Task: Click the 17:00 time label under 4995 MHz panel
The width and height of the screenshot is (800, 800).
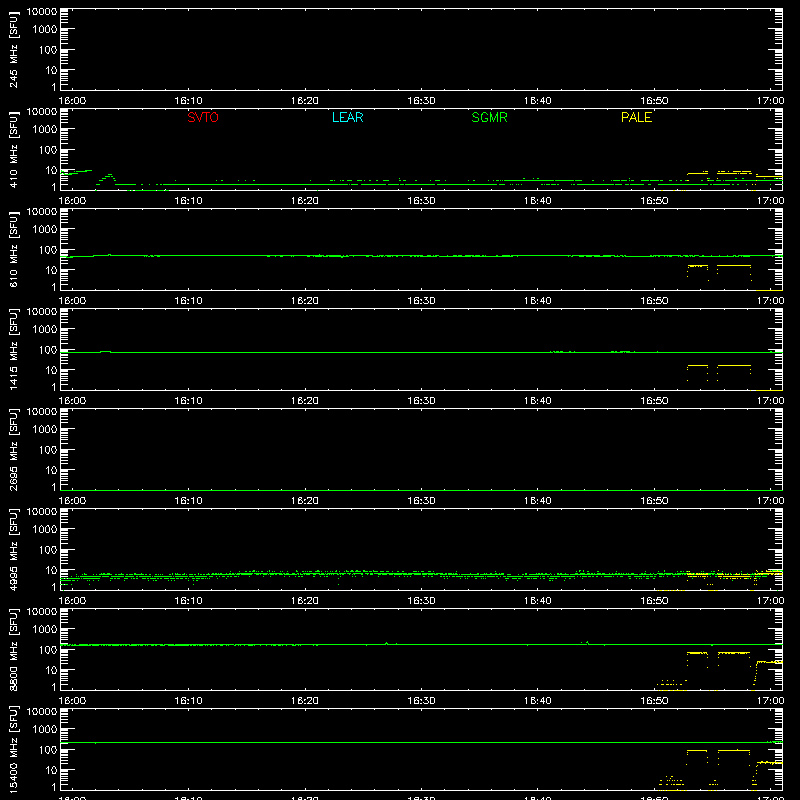Action: pos(770,601)
